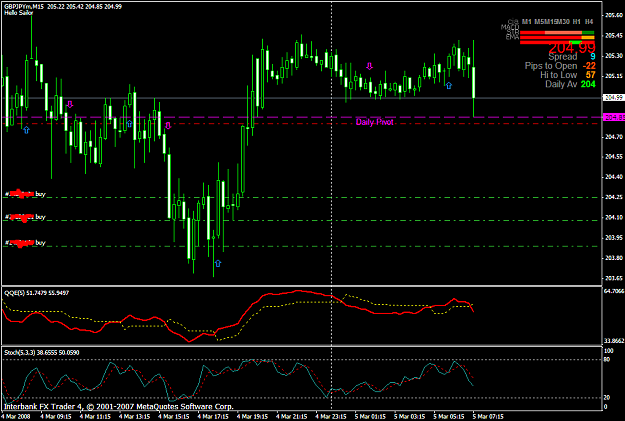Click the Pips to Open -22 readout
Image resolution: width=625 pixels, height=421 pixels.
560,66
